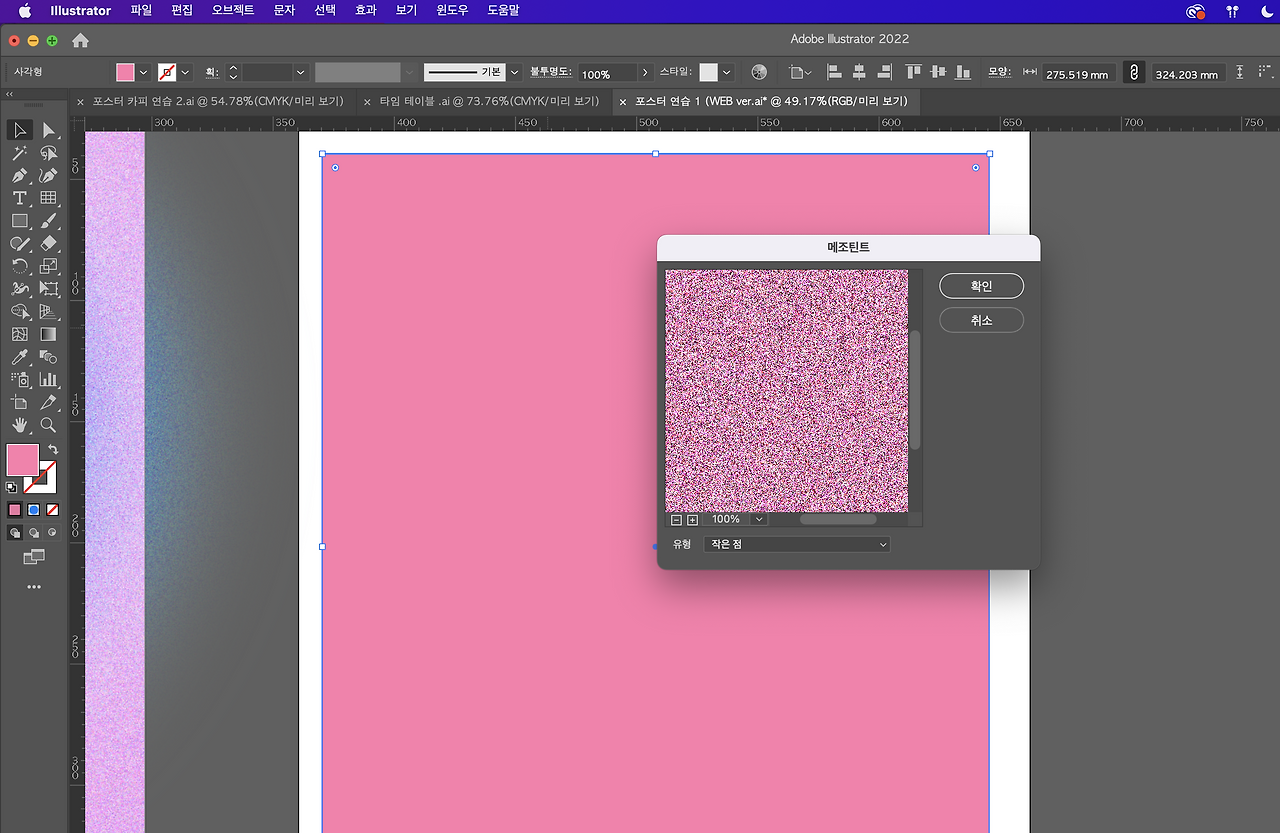Screen dimensions: 1280x833
Task: Zoom in the Mezzotint preview
Action: coord(692,520)
